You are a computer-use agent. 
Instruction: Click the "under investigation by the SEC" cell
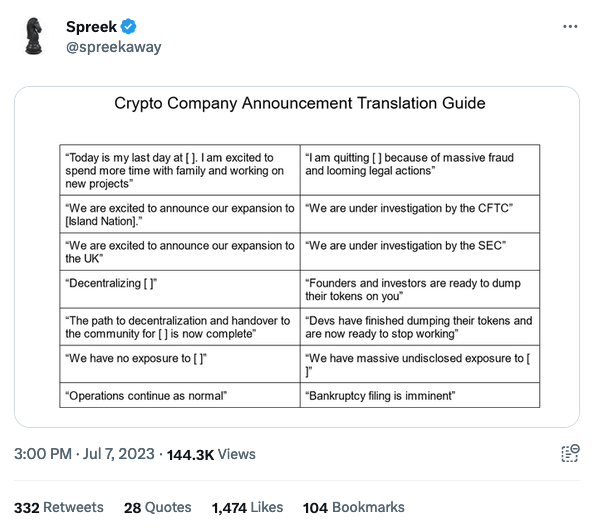click(420, 252)
